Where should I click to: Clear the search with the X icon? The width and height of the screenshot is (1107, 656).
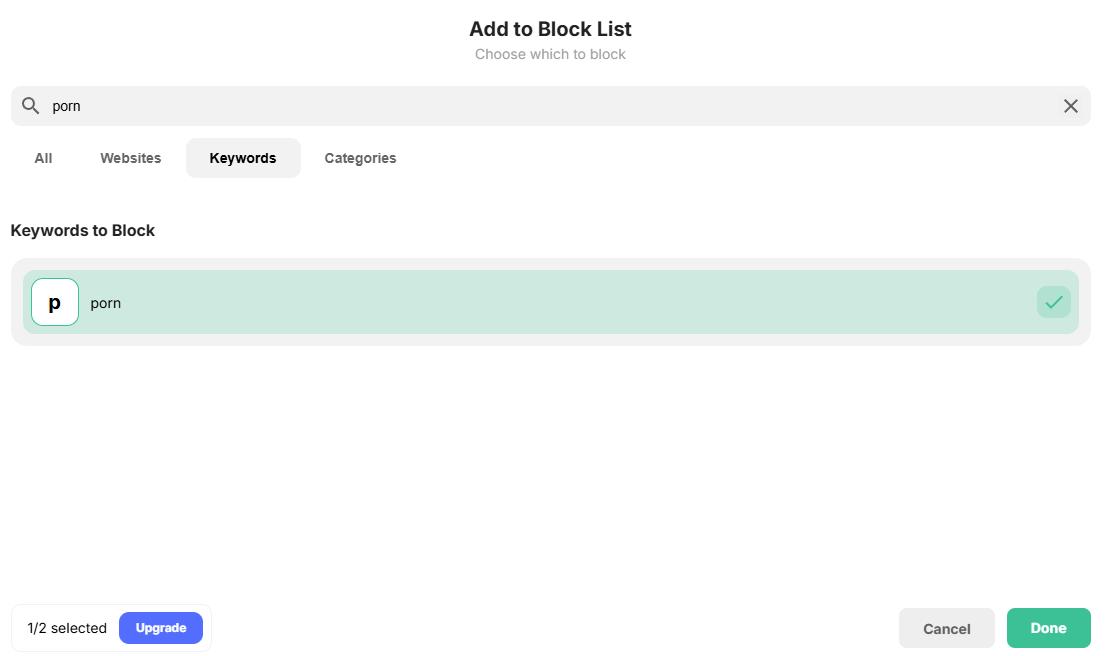click(x=1070, y=105)
